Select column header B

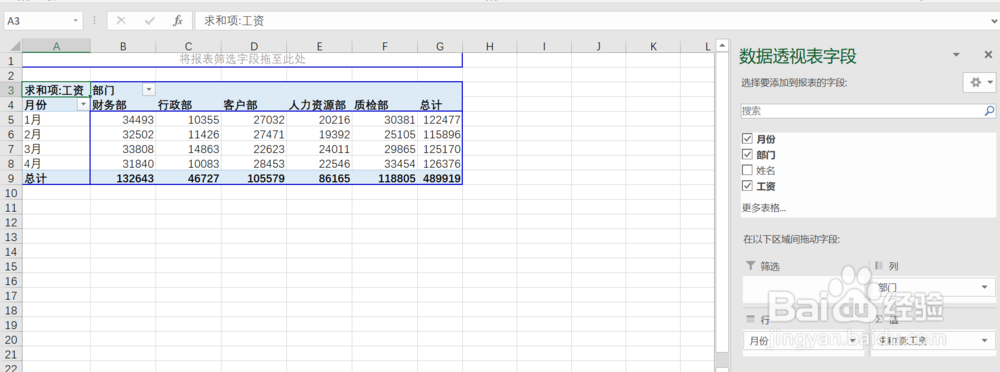(x=122, y=46)
